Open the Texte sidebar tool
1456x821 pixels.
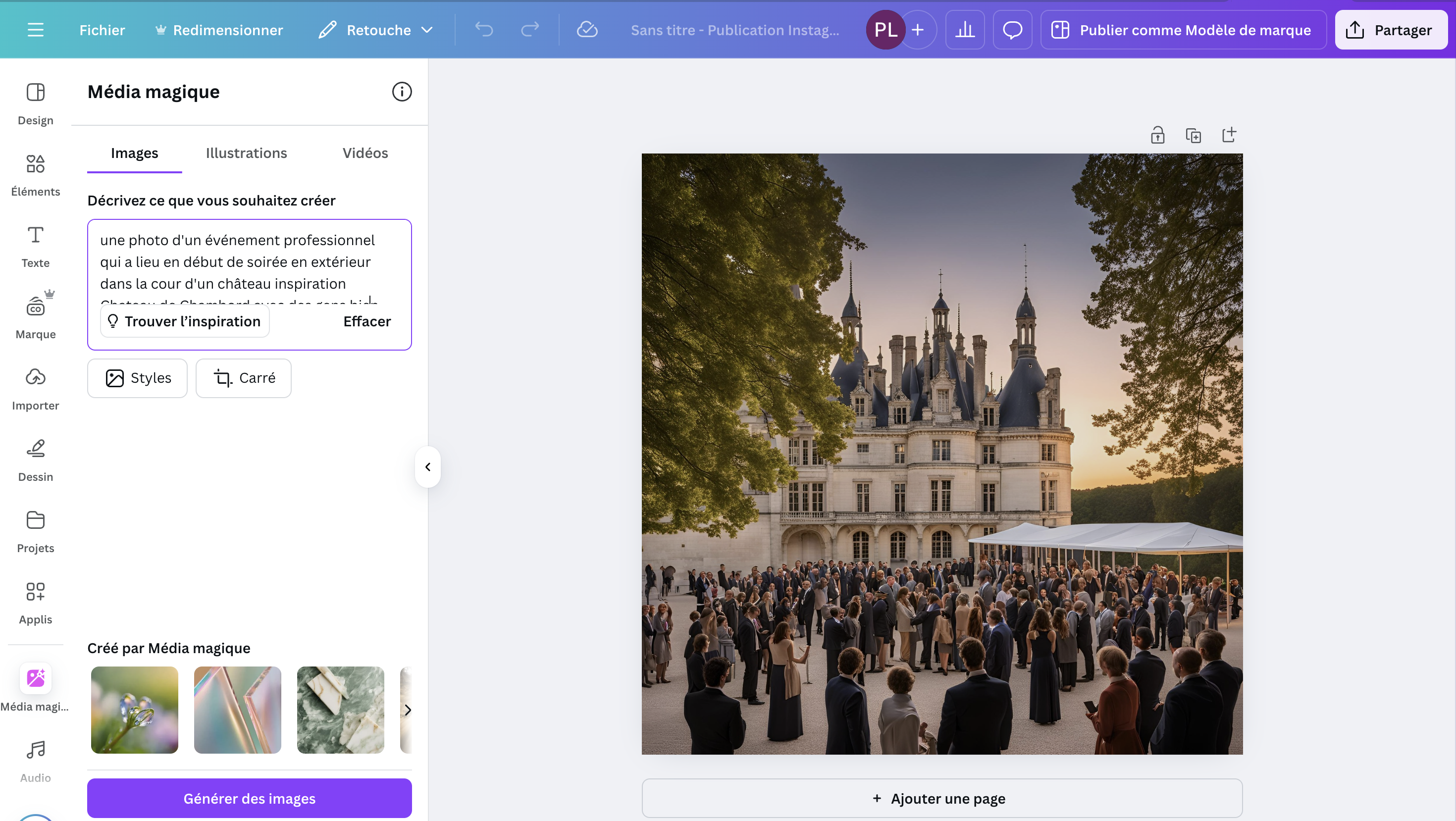(x=35, y=246)
